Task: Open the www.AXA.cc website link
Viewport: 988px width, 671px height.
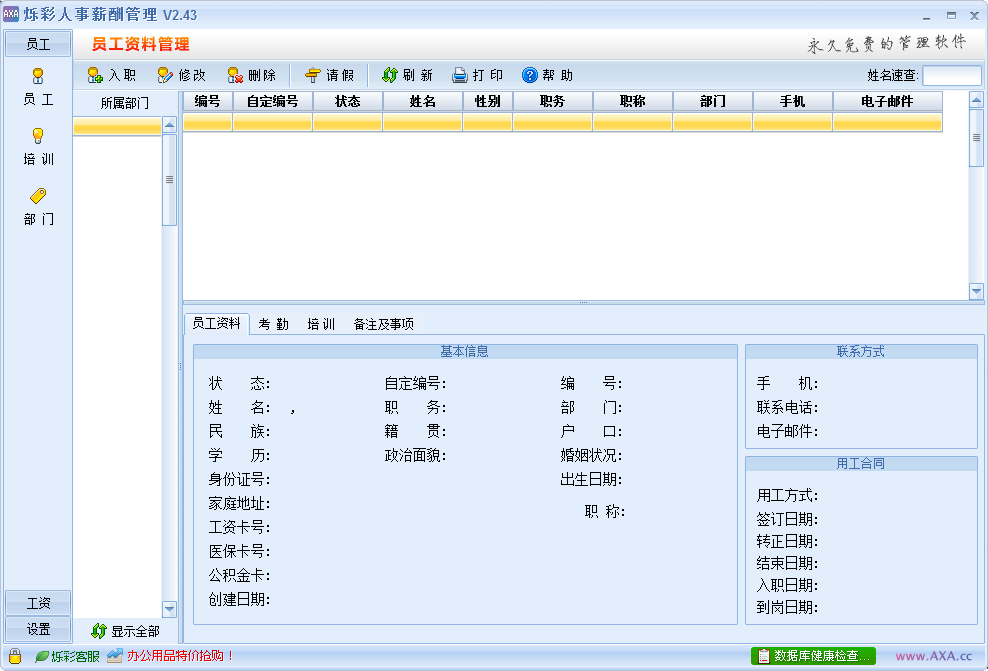Action: 934,656
